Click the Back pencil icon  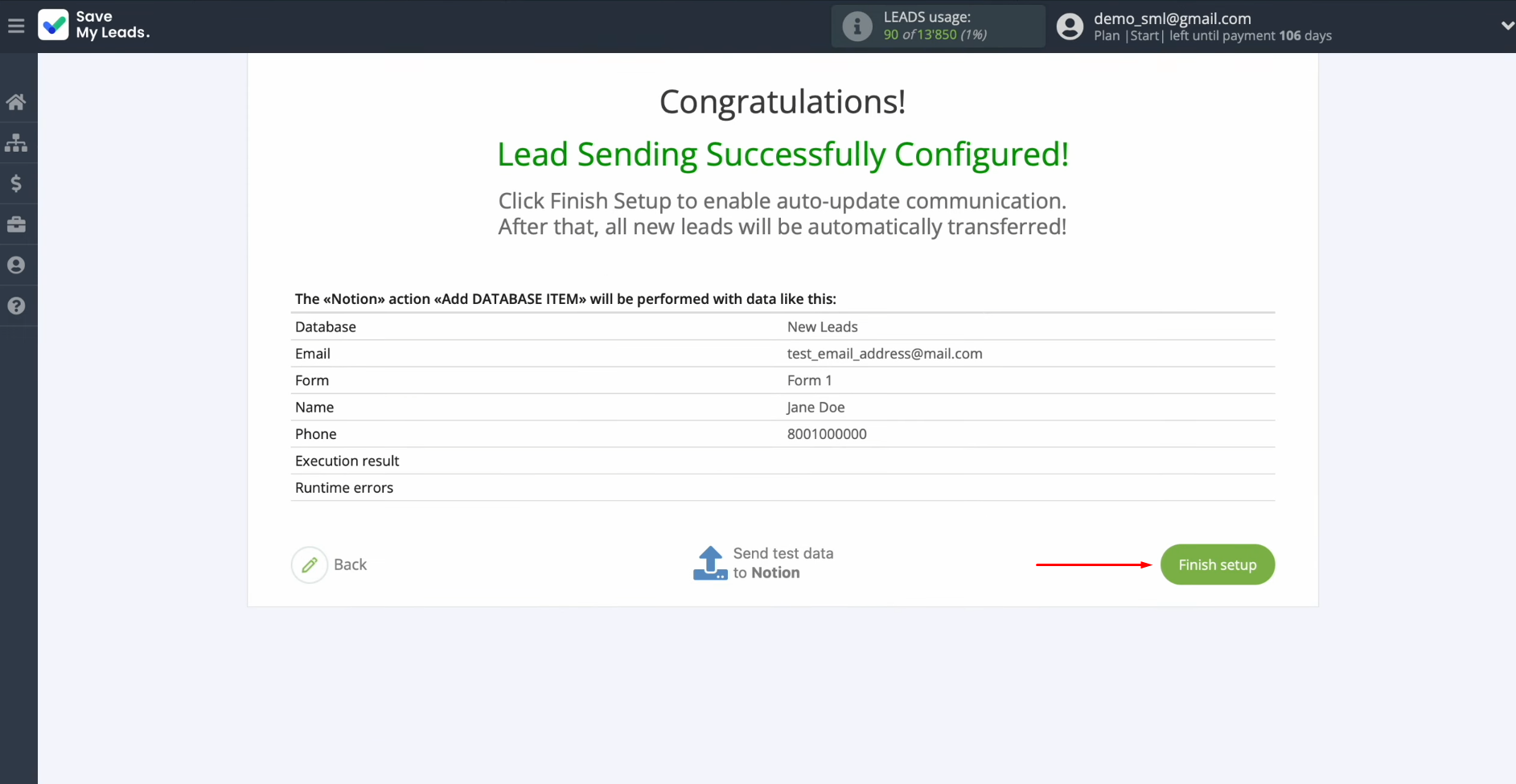coord(310,564)
